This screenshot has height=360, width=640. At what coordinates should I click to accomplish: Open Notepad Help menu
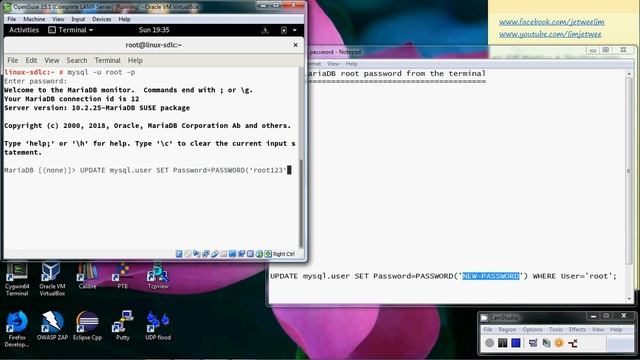click(x=351, y=64)
